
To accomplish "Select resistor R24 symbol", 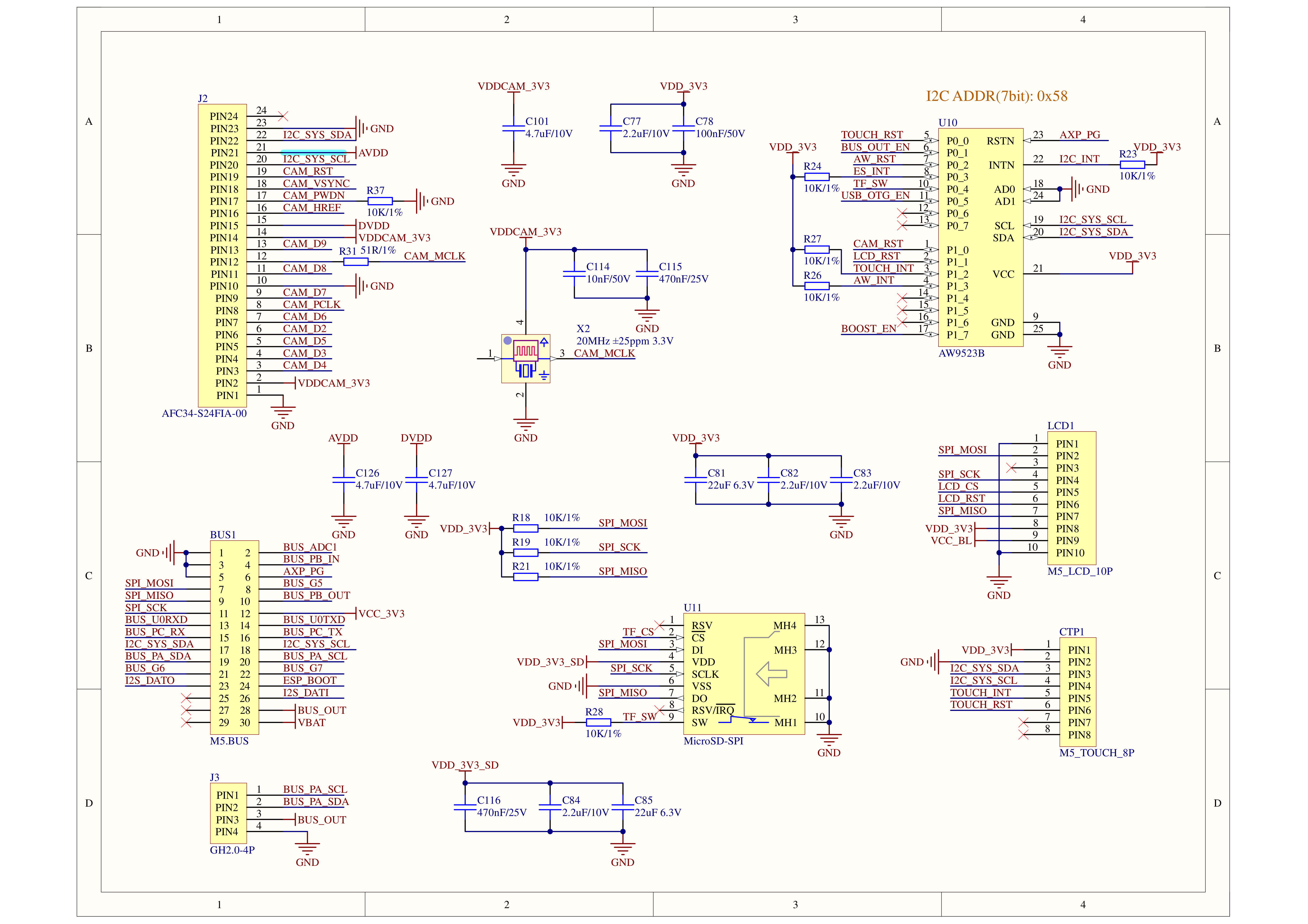I will pyautogui.click(x=816, y=177).
